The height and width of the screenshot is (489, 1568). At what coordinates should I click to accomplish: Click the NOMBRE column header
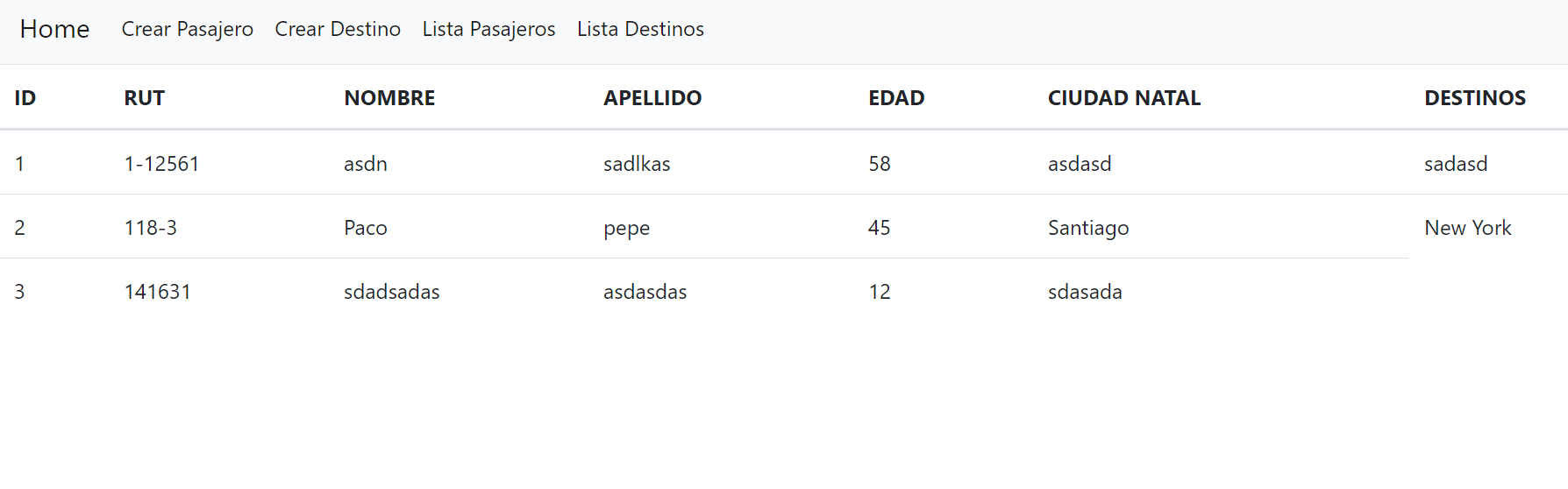(389, 98)
